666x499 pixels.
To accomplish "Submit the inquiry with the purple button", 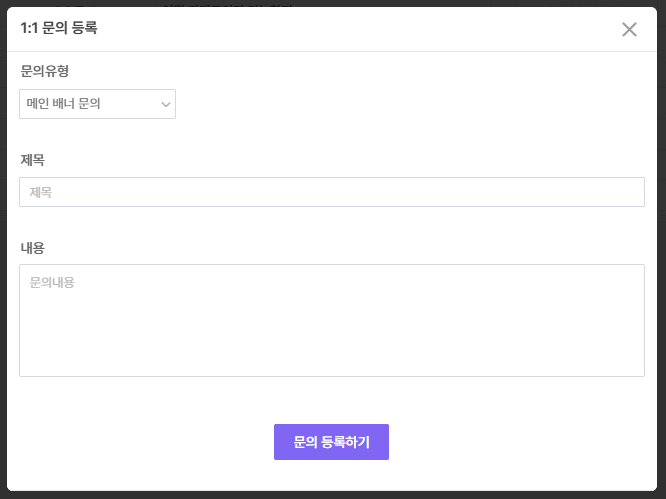I will coord(331,442).
